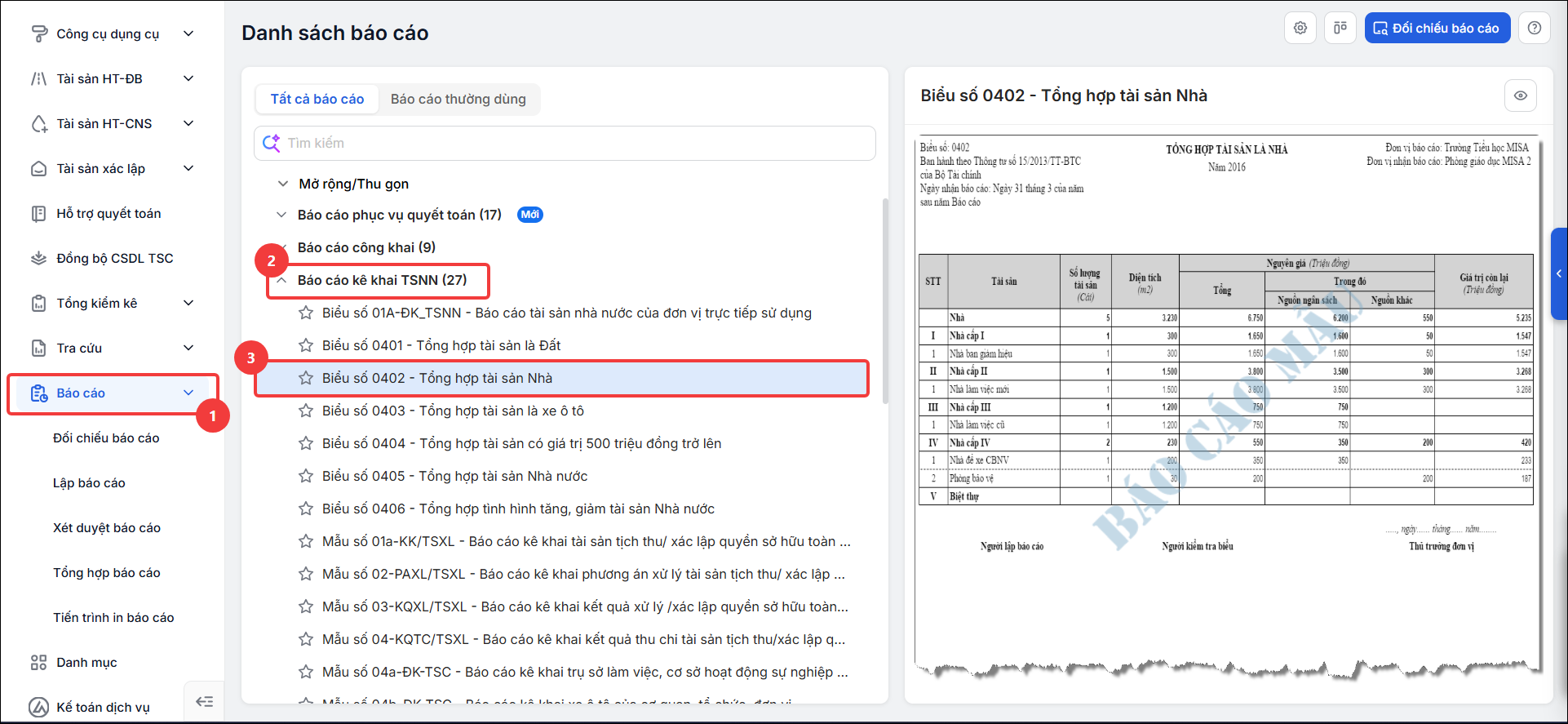
Task: Star Mẫu số 04-KQTC/TSXL report
Action: click(x=306, y=639)
